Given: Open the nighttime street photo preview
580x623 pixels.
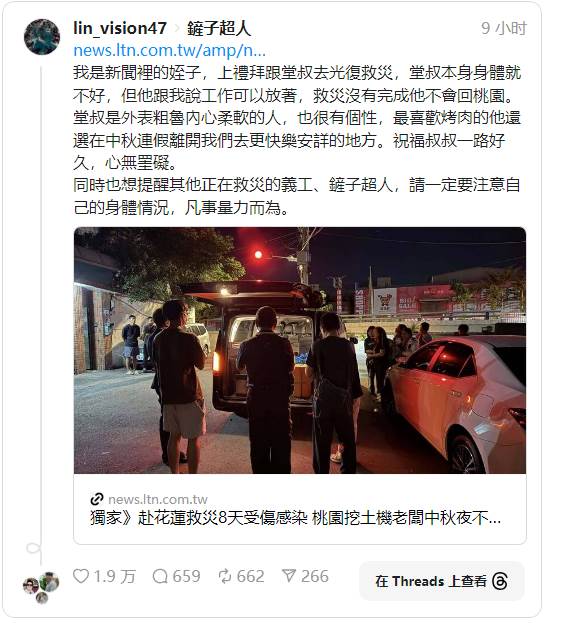Looking at the screenshot, I should tap(300, 350).
